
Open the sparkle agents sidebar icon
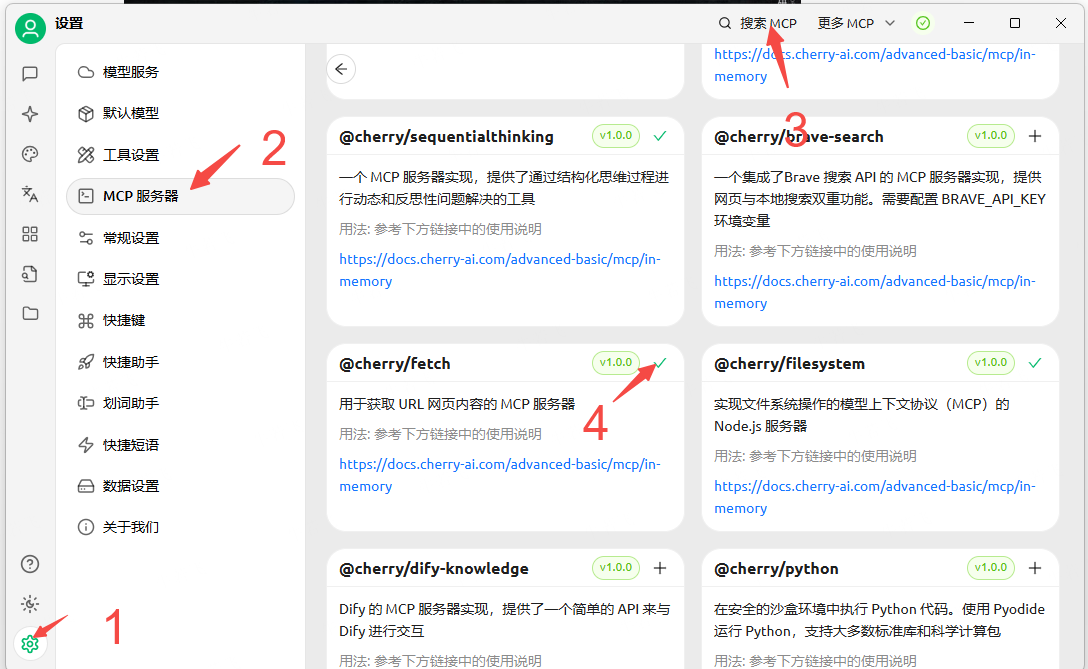coord(30,114)
